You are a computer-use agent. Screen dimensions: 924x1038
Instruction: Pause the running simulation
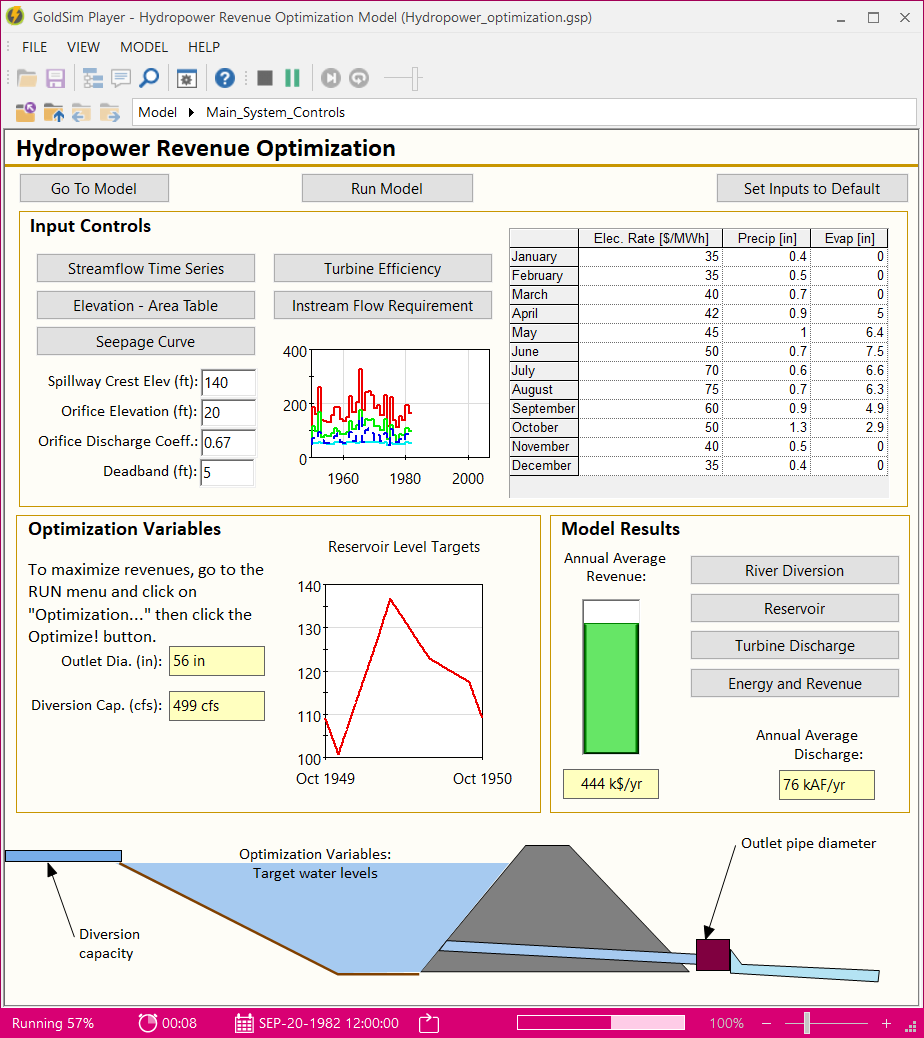[292, 78]
